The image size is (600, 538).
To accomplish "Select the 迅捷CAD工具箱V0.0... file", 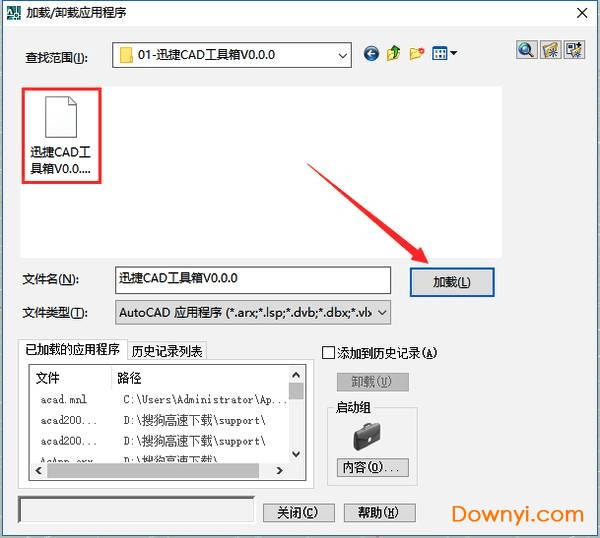I will pos(61,136).
